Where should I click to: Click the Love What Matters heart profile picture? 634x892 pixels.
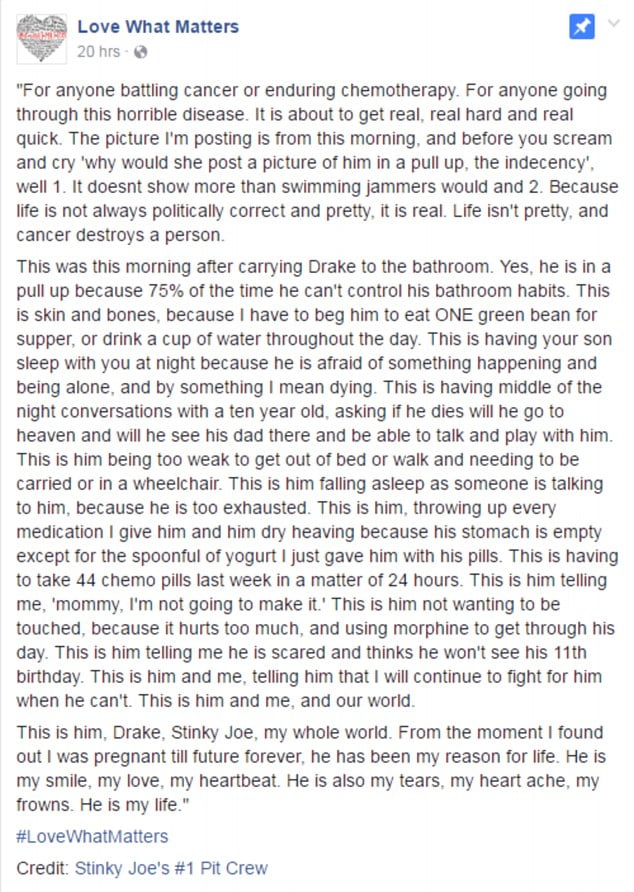pos(41,36)
